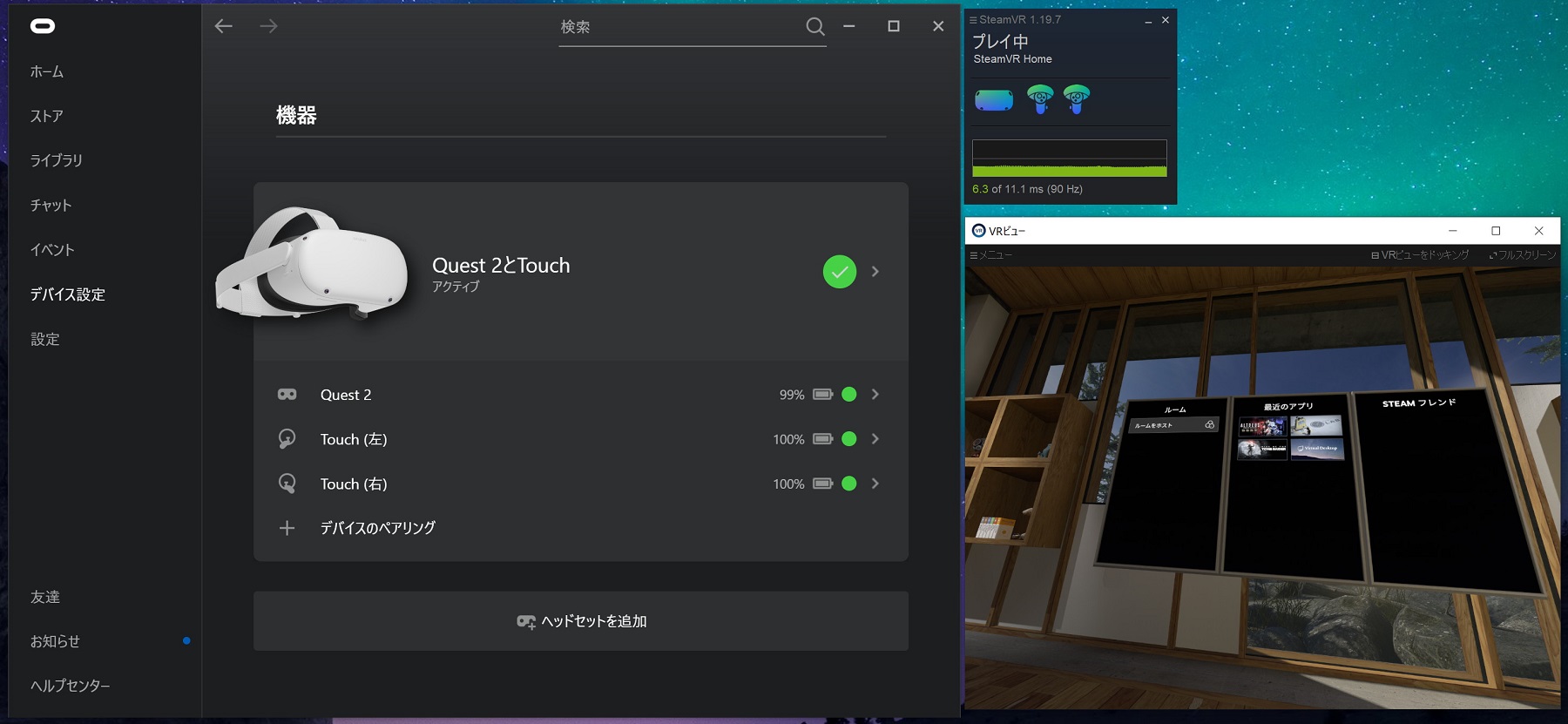Open the VRビュー メニュー menu

[991, 255]
